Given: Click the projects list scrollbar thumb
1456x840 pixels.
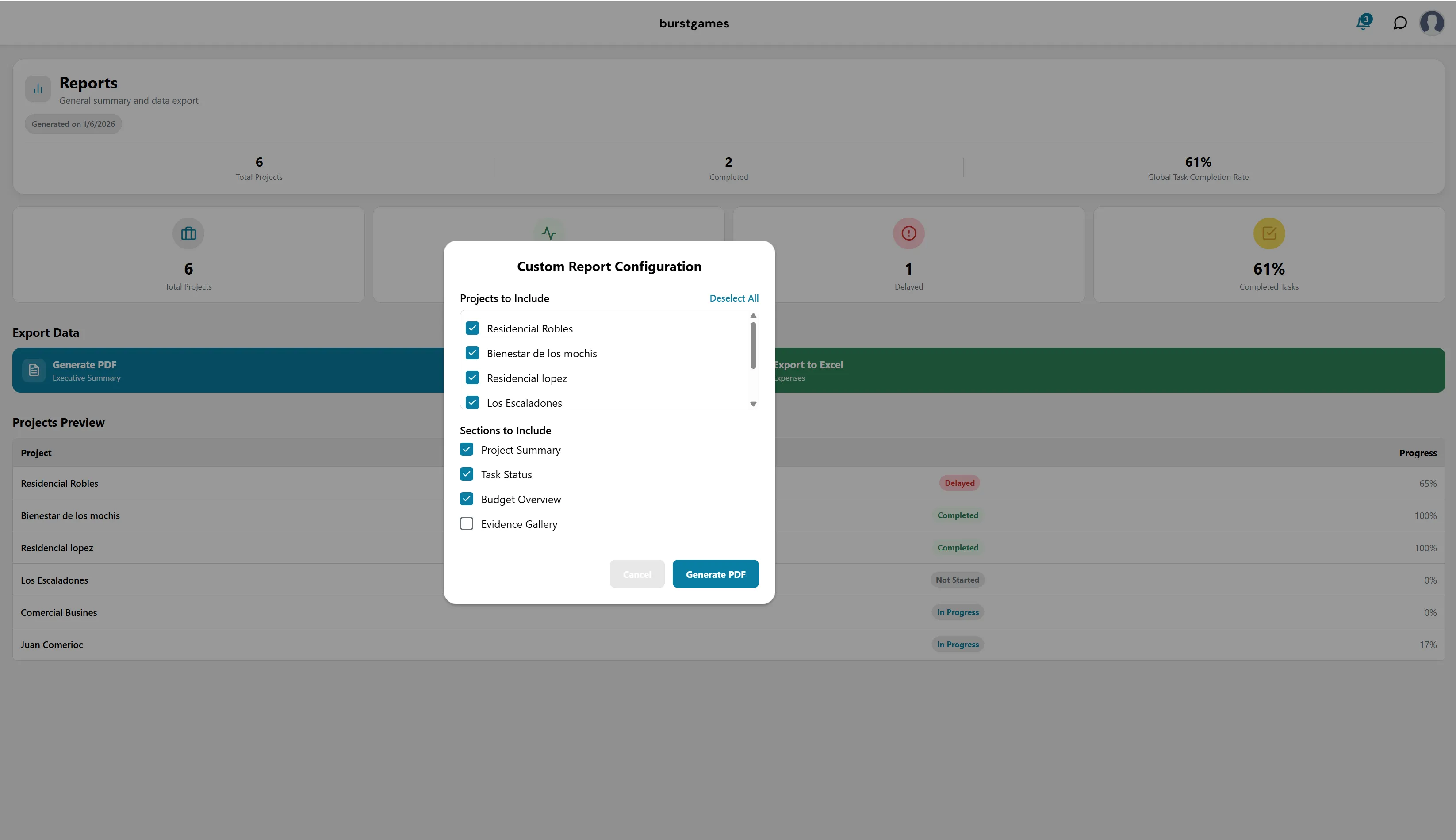Looking at the screenshot, I should click(x=752, y=345).
